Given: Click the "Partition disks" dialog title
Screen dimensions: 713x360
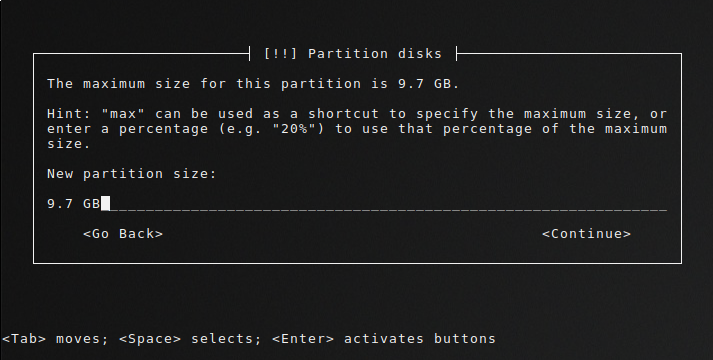Looking at the screenshot, I should [x=375, y=54].
